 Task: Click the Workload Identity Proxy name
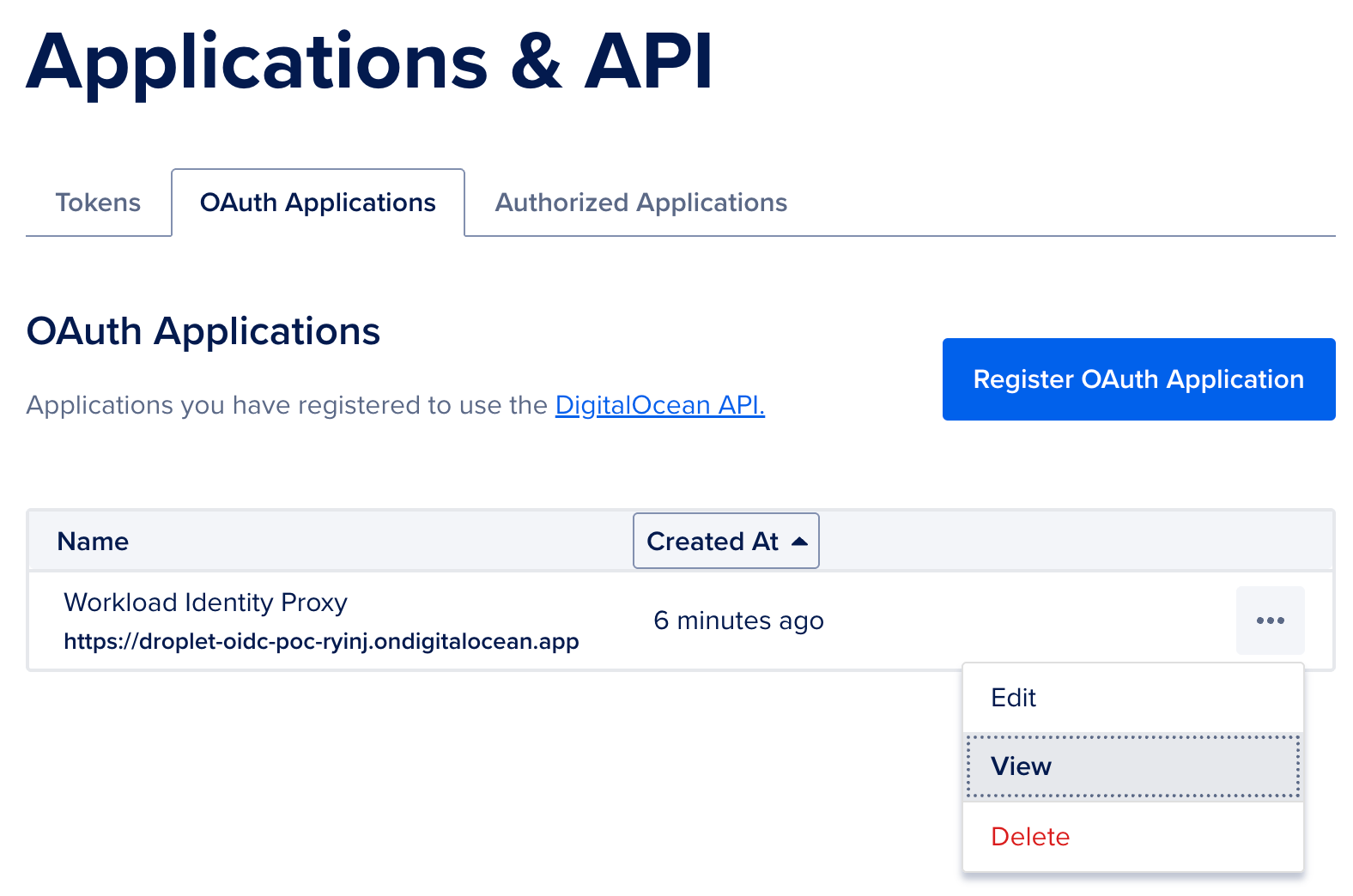click(x=205, y=602)
